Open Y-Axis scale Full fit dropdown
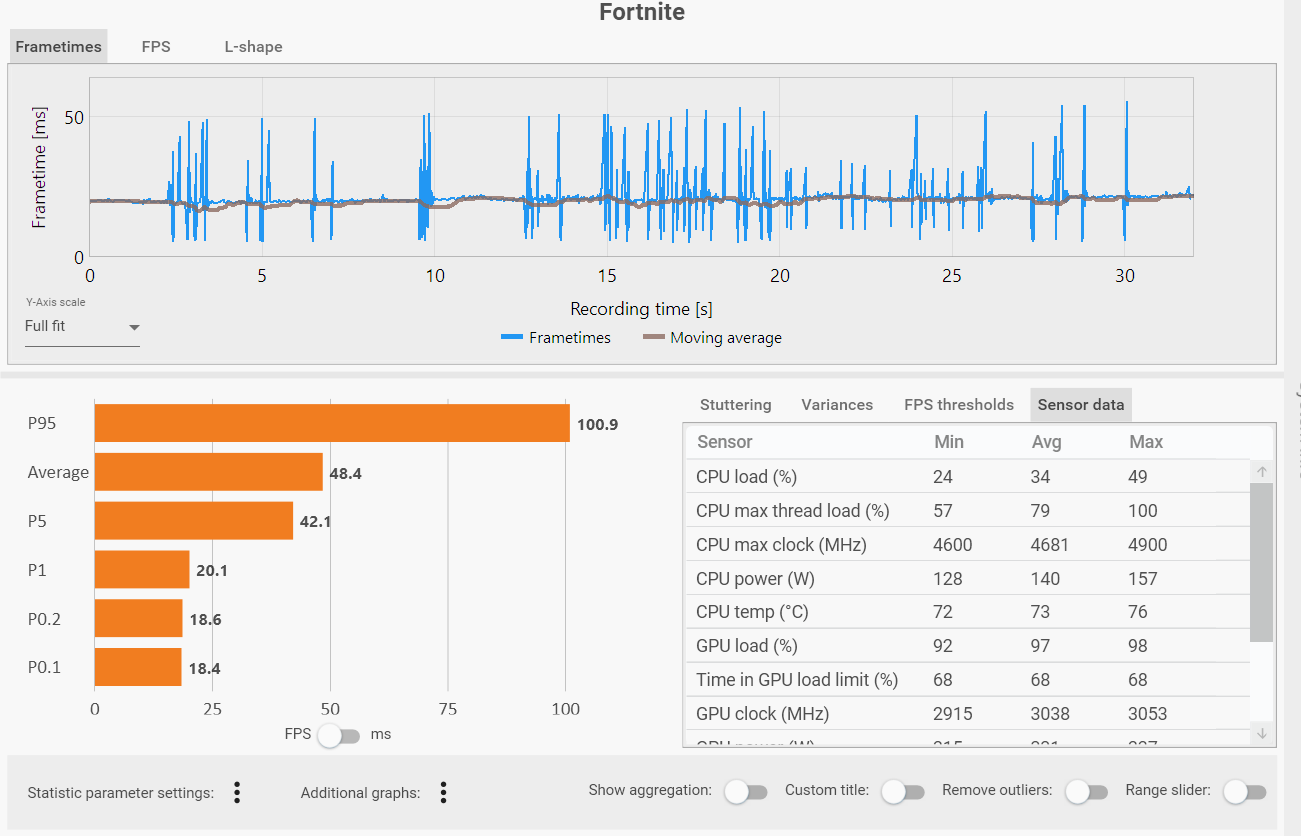 (82, 327)
